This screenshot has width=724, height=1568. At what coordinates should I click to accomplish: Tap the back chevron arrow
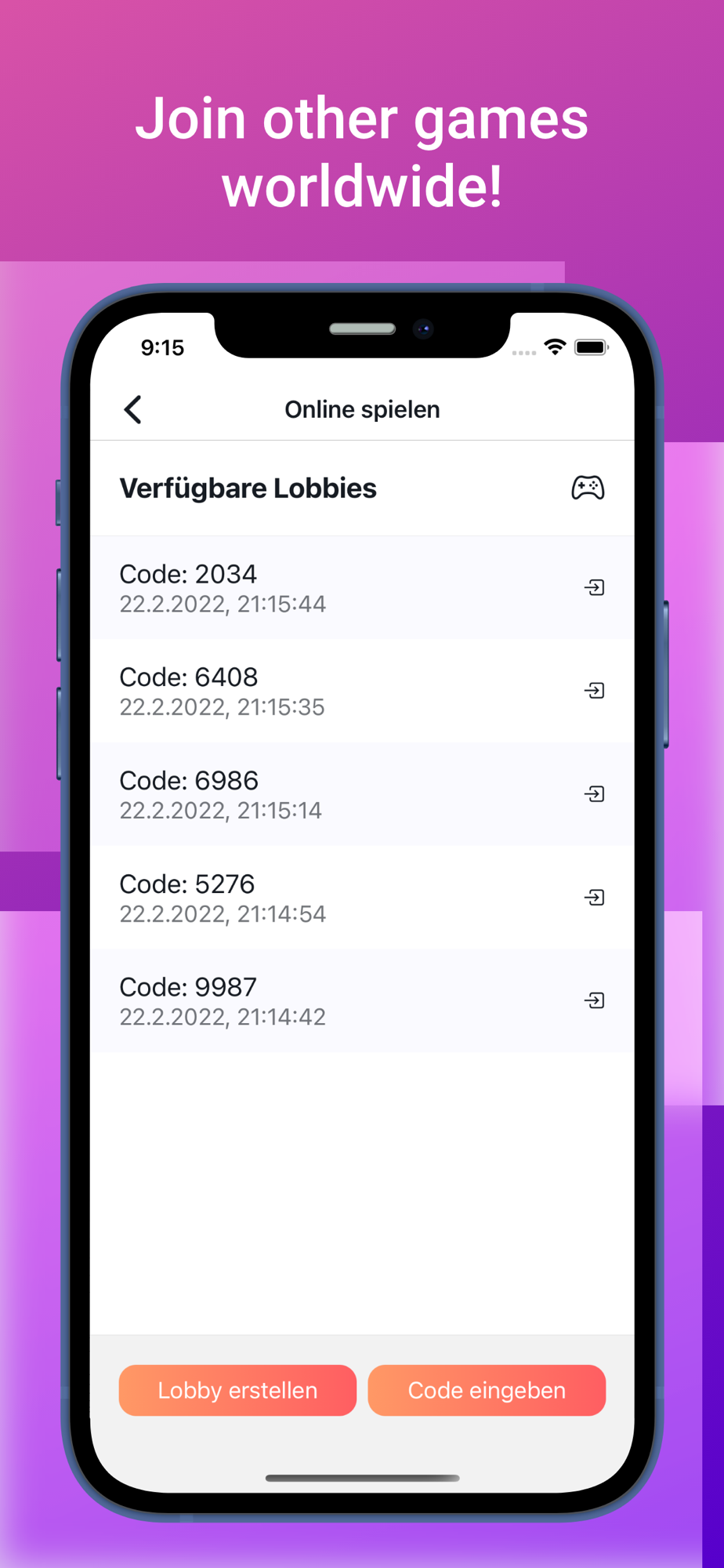tap(133, 409)
